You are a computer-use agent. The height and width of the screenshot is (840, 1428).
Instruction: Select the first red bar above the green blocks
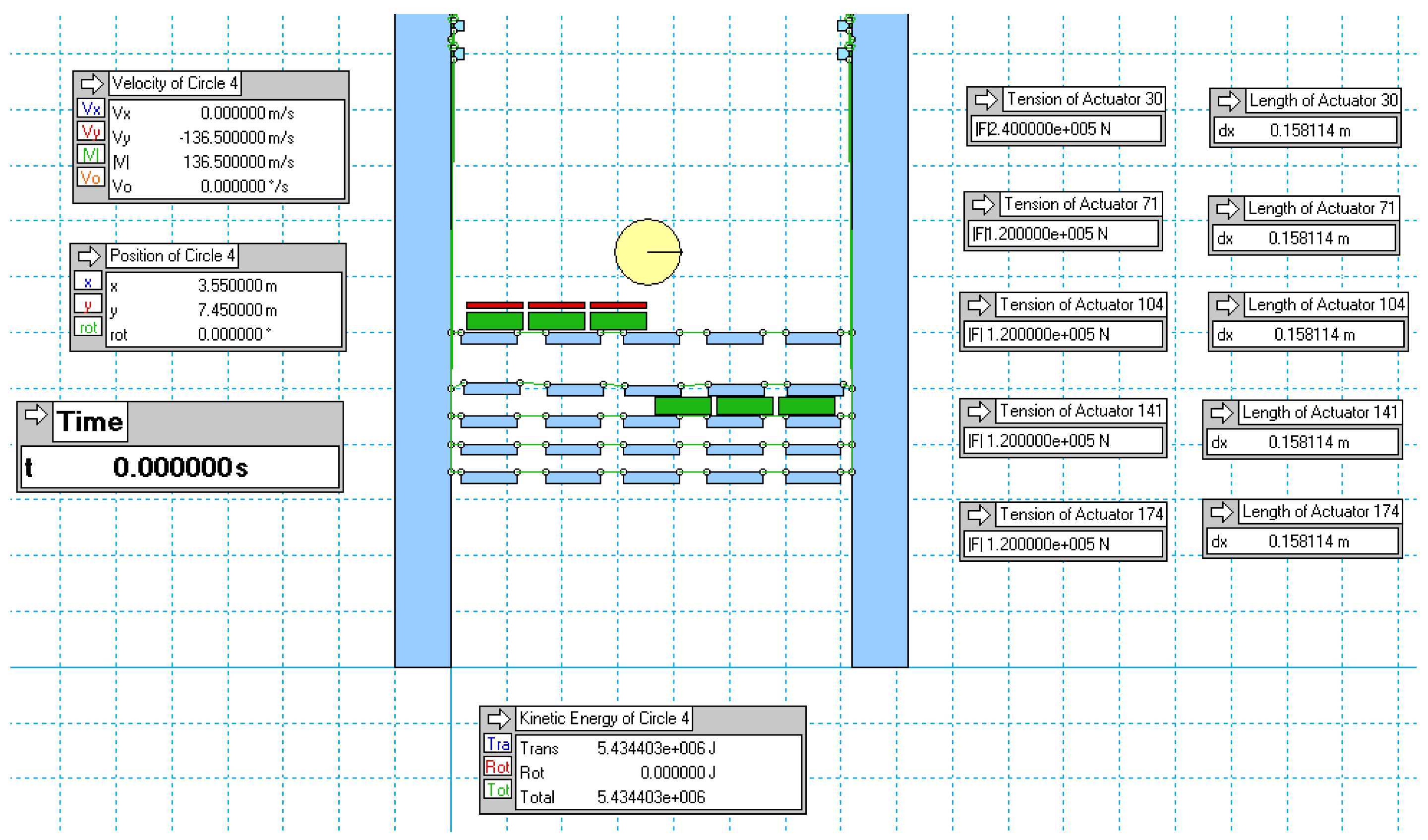point(495,305)
